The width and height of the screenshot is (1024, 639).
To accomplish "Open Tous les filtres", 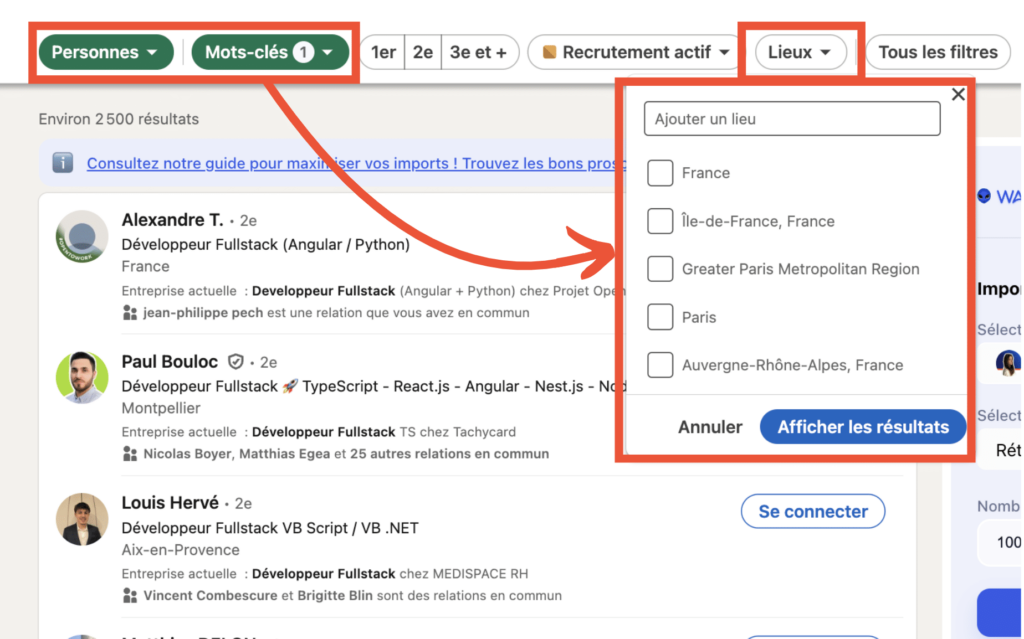I will point(938,52).
